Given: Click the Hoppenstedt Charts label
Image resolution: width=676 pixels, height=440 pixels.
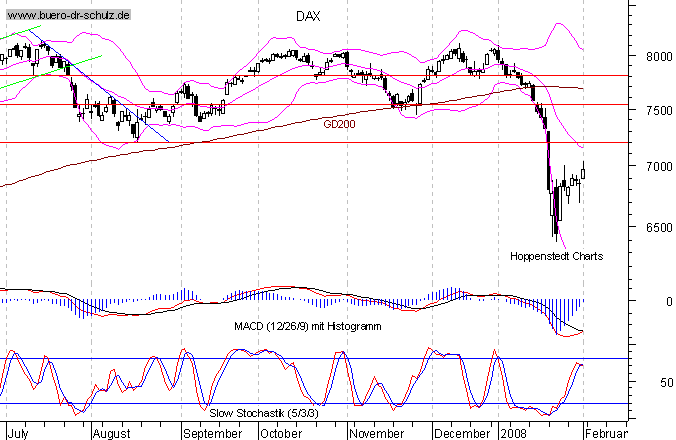Looking at the screenshot, I should [557, 256].
